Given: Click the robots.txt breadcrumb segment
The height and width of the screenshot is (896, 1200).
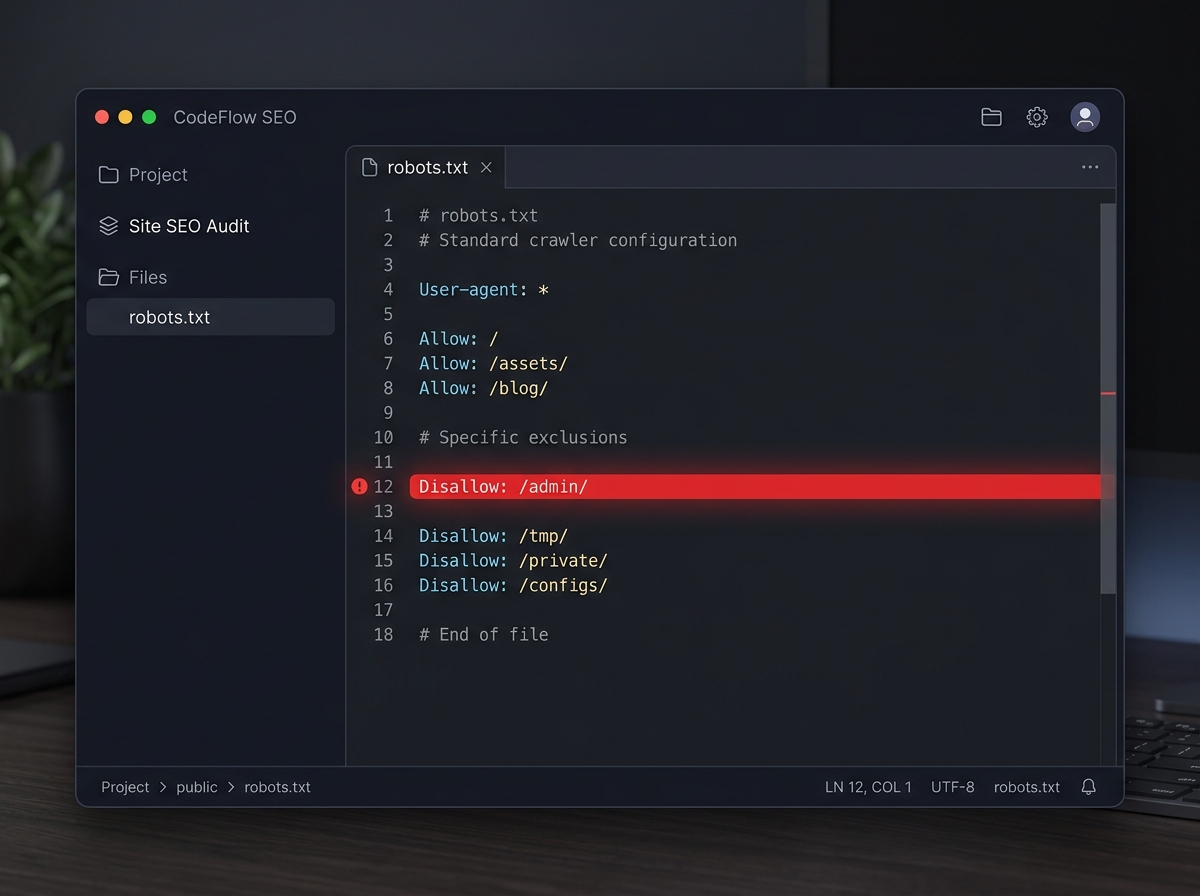Looking at the screenshot, I should tap(277, 787).
